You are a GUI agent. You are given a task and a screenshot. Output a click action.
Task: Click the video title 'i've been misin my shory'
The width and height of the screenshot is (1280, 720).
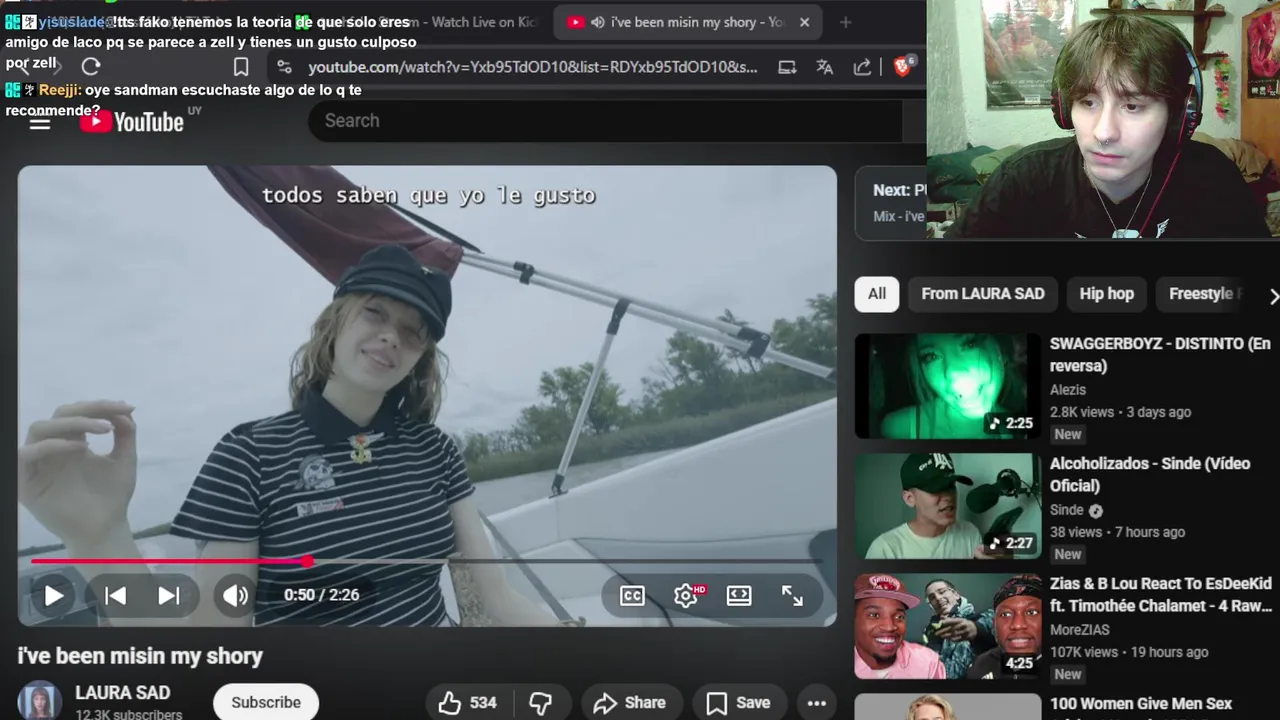pyautogui.click(x=140, y=656)
